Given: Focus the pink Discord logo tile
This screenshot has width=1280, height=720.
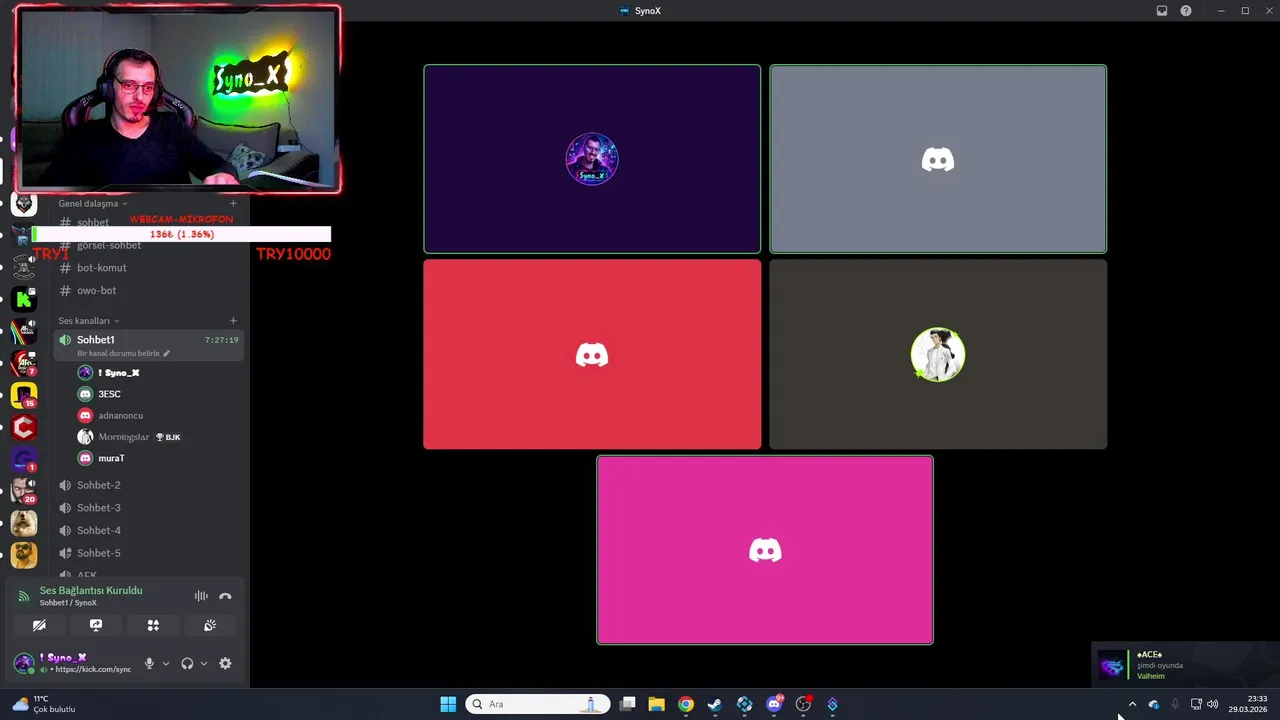Looking at the screenshot, I should point(765,550).
